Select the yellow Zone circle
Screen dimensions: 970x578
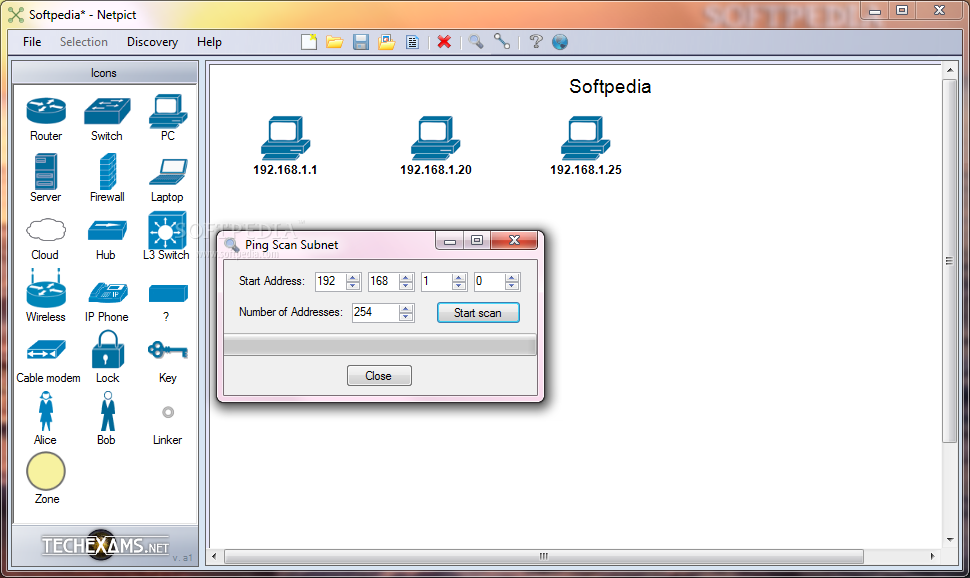point(46,471)
